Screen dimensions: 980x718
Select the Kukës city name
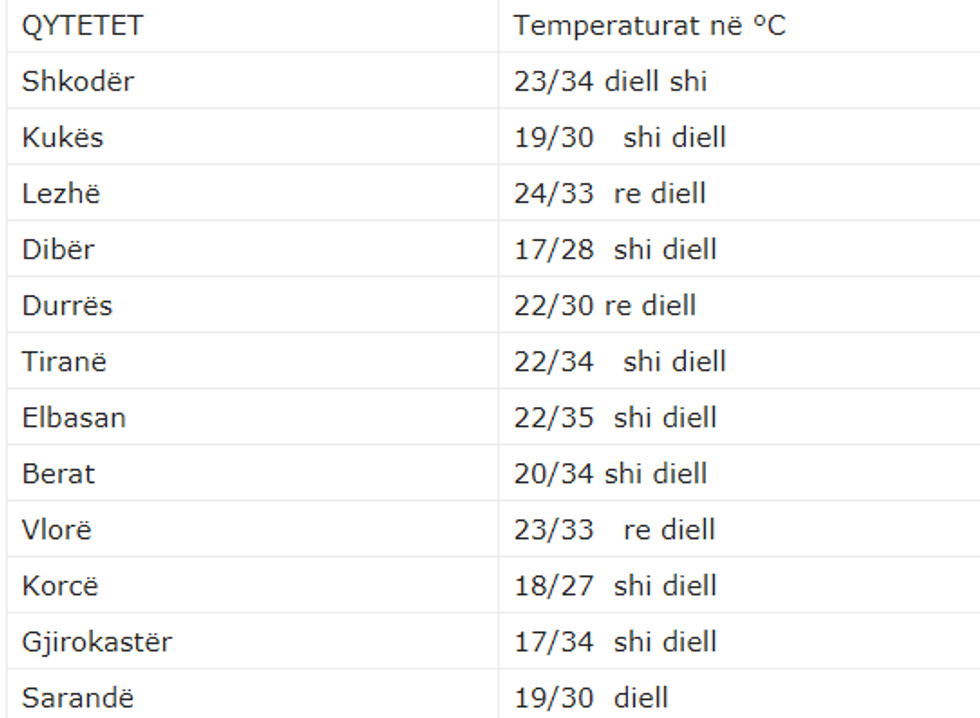[63, 137]
